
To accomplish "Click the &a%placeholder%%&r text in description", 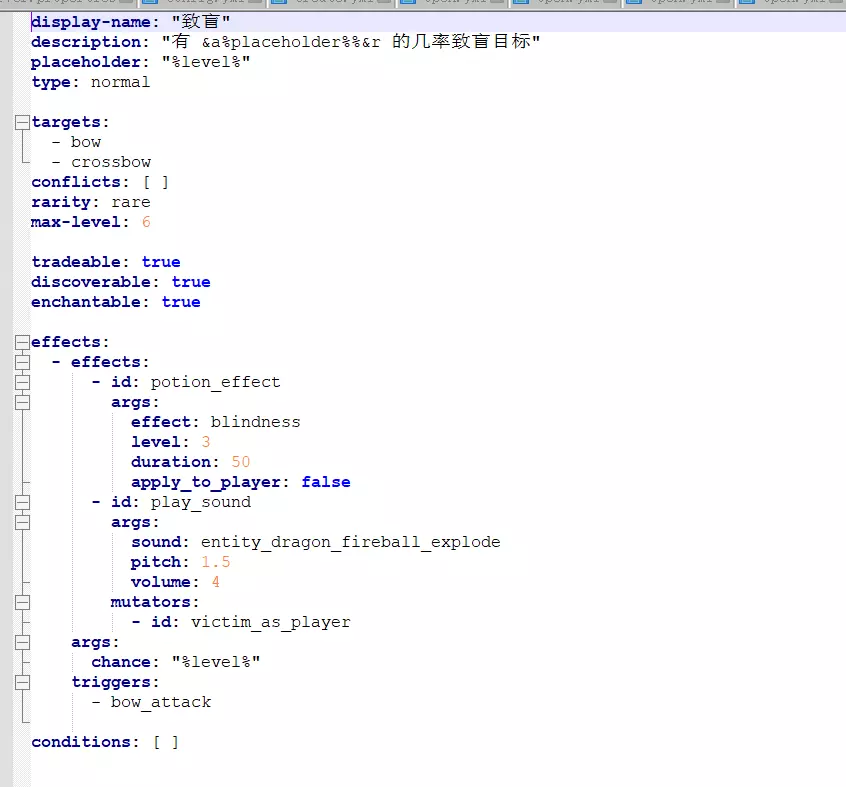I will [x=291, y=42].
